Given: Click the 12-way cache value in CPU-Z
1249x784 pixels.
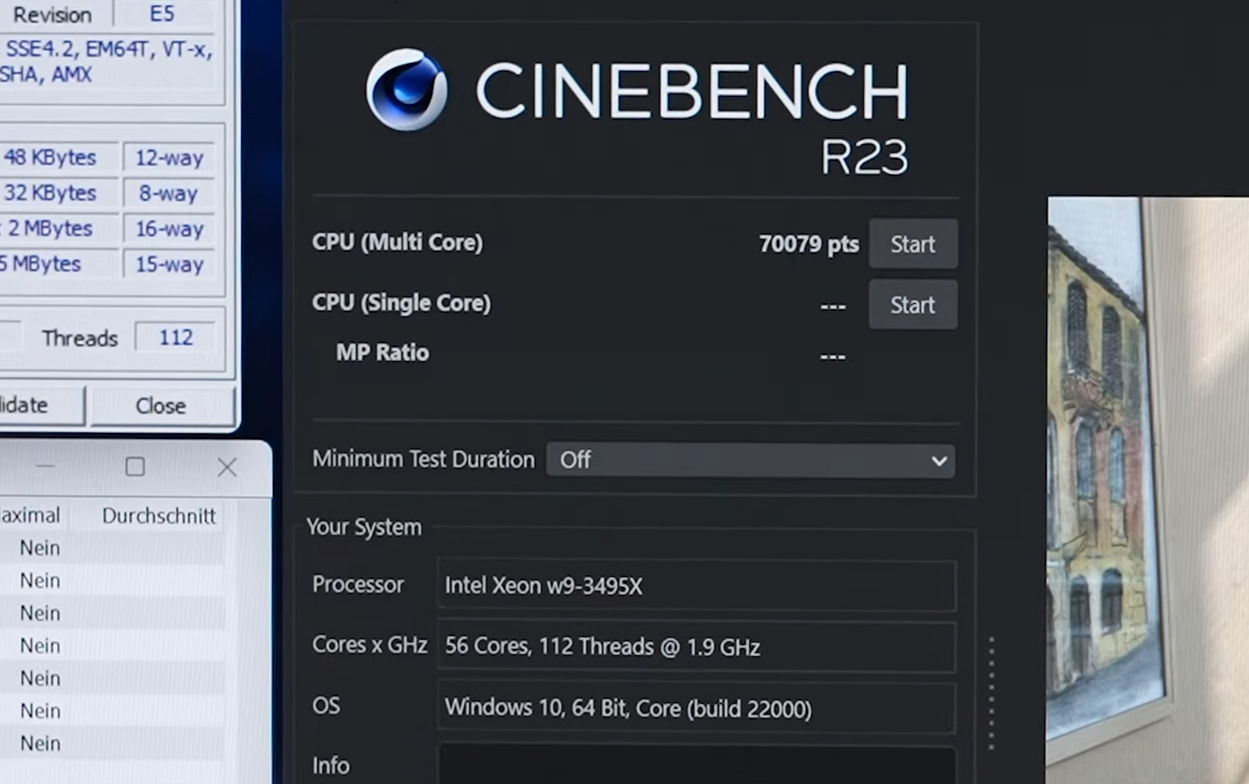Looking at the screenshot, I should [169, 158].
